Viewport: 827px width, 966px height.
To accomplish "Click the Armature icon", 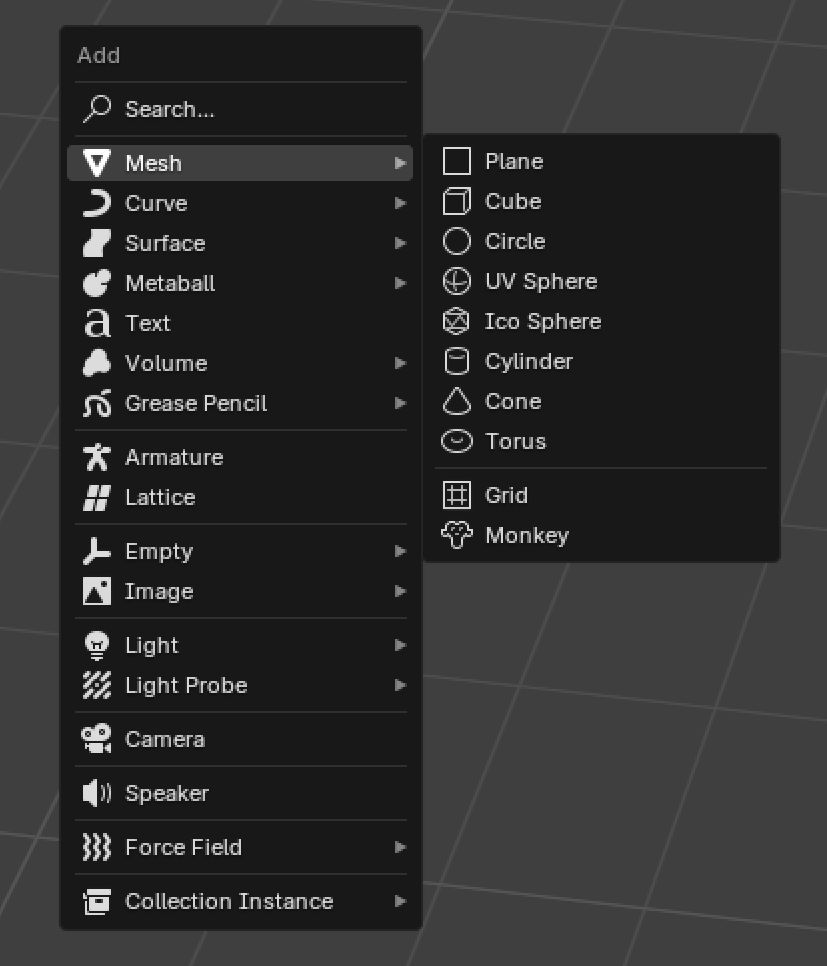I will tap(97, 458).
